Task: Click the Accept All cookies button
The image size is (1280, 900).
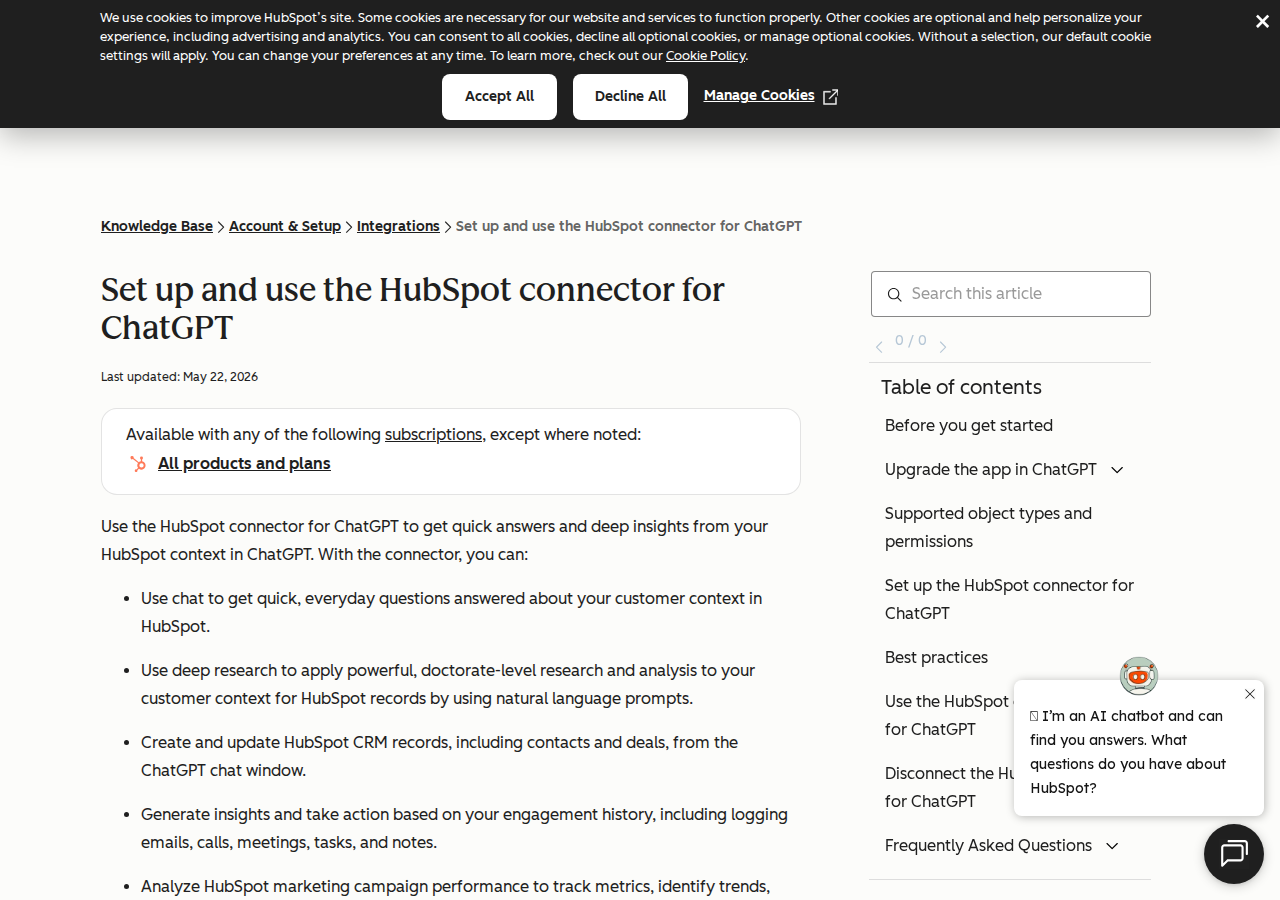Action: point(499,97)
